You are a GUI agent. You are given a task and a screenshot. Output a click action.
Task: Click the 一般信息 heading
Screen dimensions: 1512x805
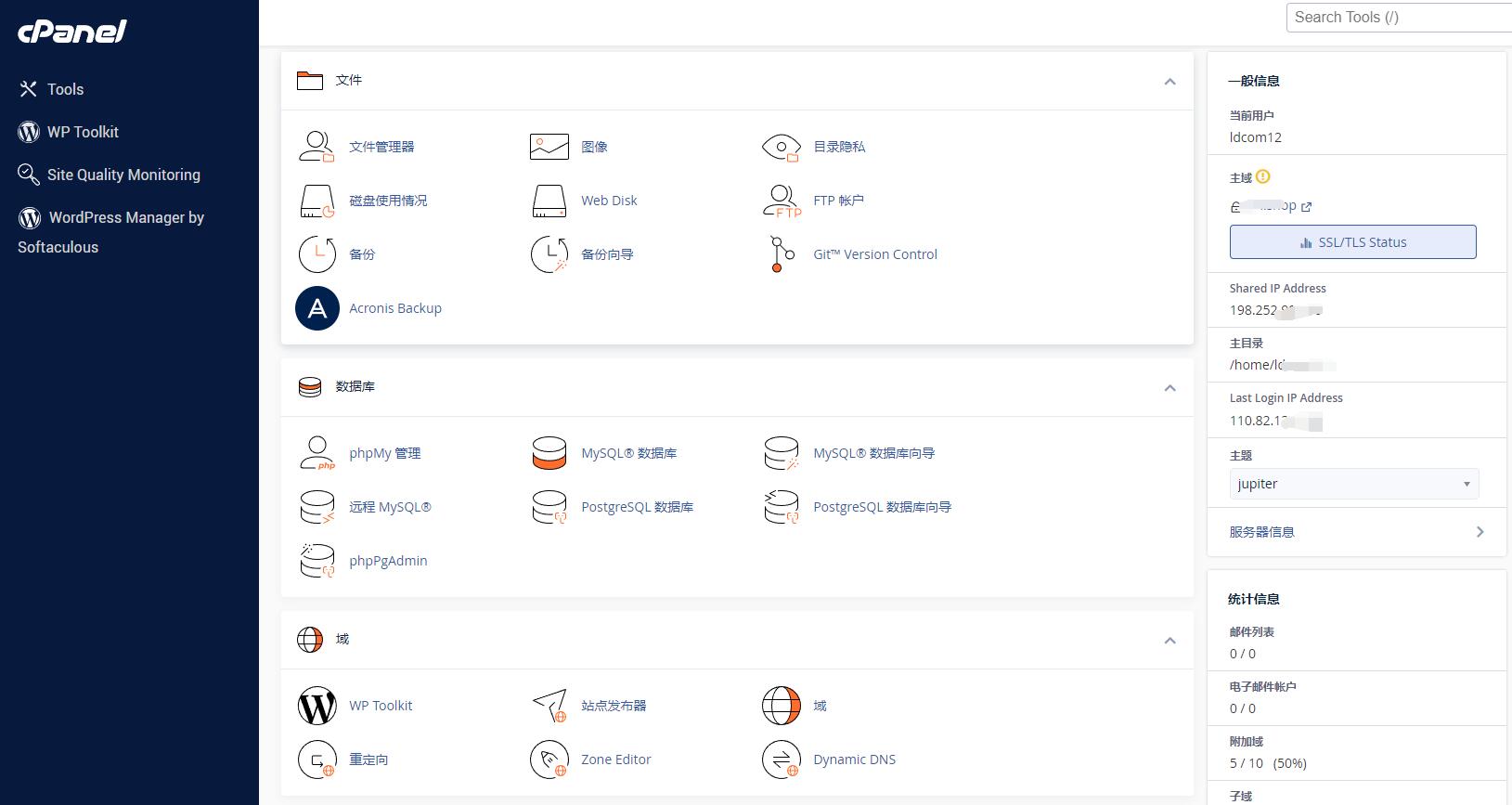pos(1253,81)
